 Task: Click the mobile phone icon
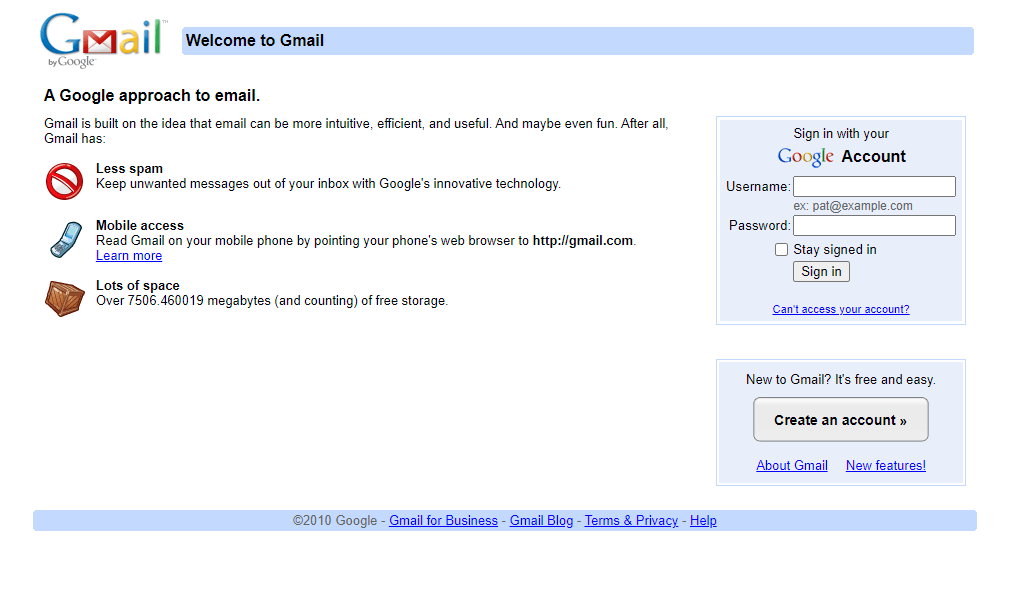pos(66,240)
